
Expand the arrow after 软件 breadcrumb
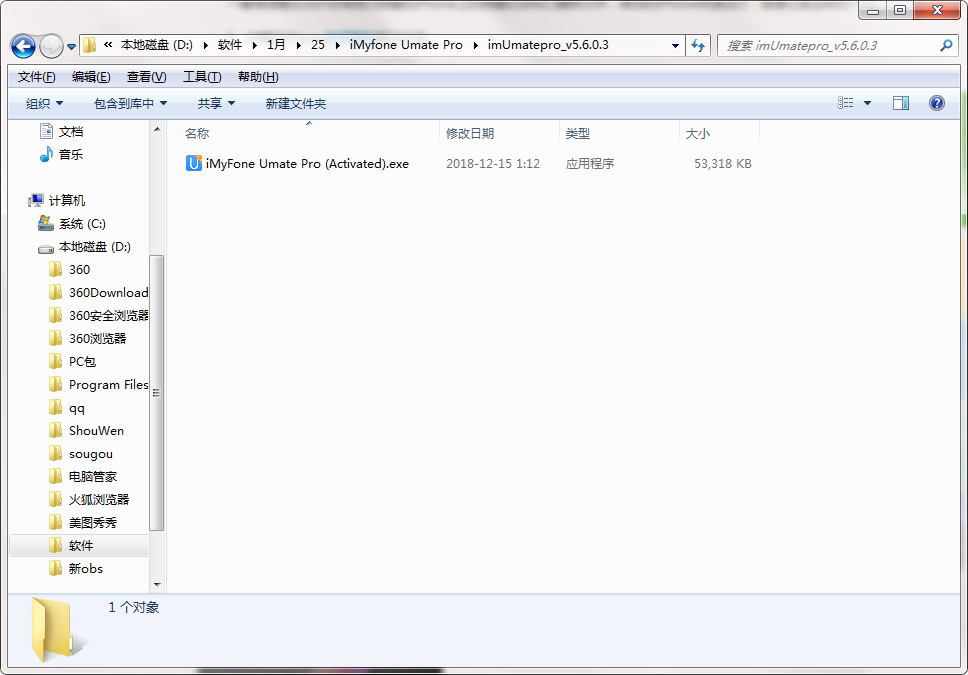click(255, 46)
